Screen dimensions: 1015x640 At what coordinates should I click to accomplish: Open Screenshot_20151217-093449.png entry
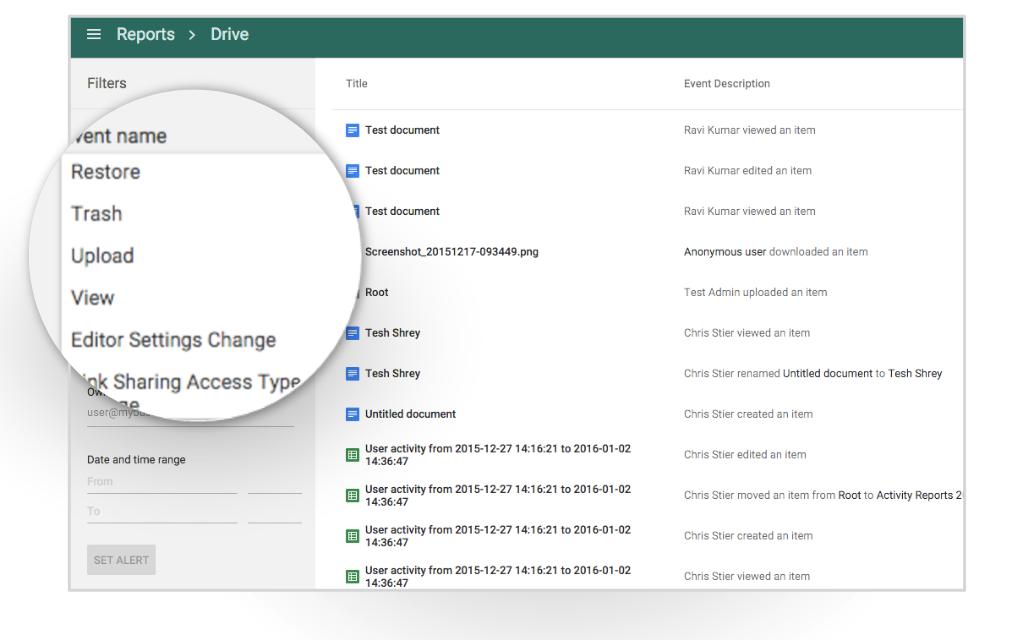point(452,252)
